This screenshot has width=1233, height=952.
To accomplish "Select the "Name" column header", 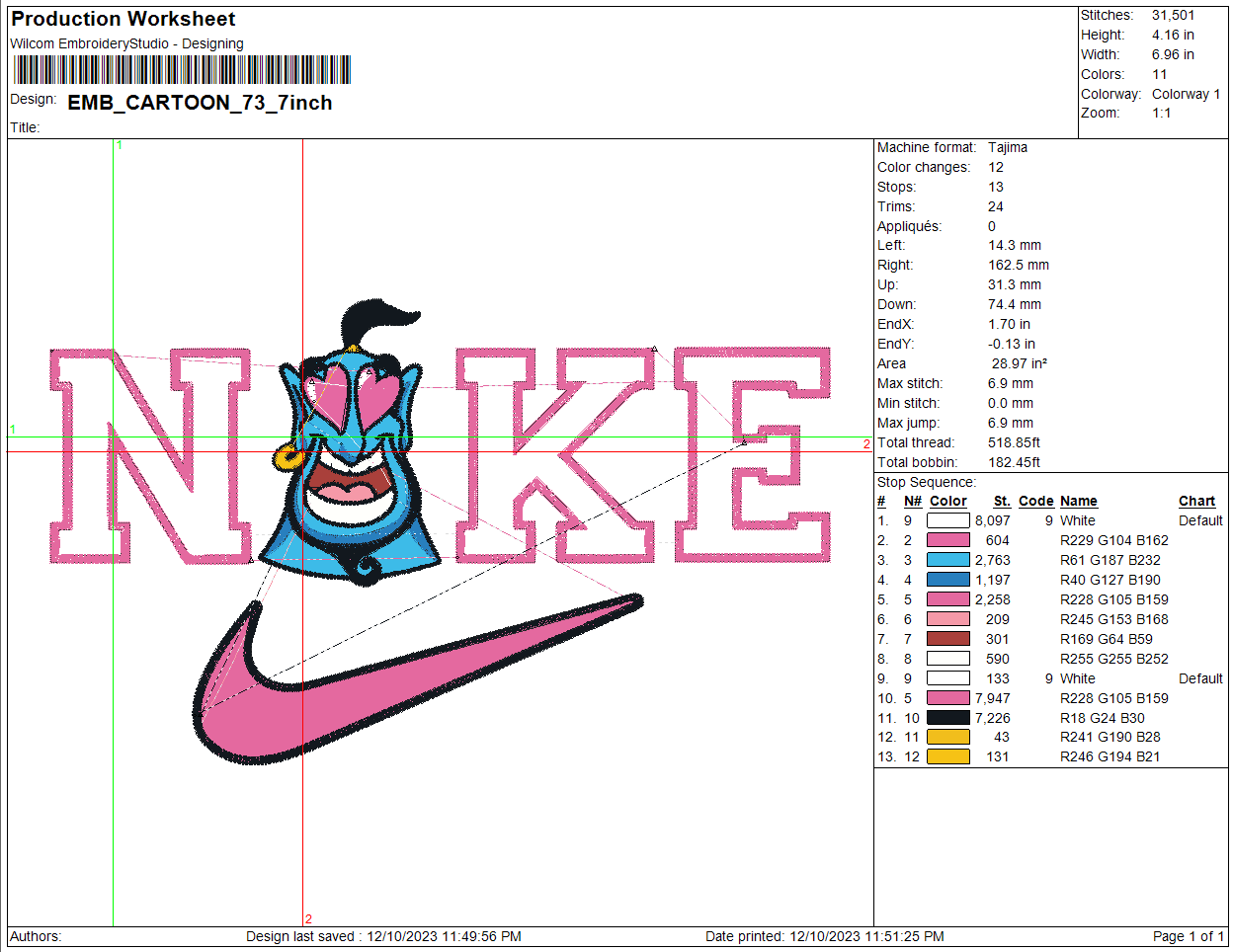I will click(1079, 501).
